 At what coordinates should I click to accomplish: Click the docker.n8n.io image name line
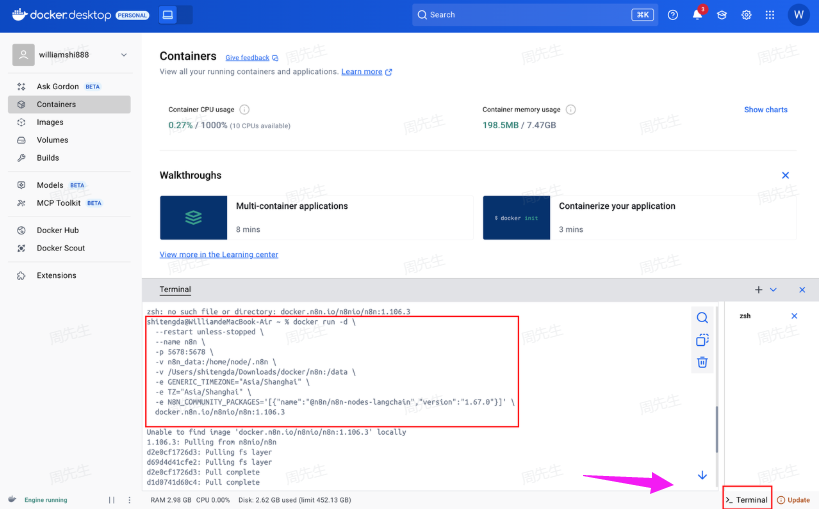point(220,413)
